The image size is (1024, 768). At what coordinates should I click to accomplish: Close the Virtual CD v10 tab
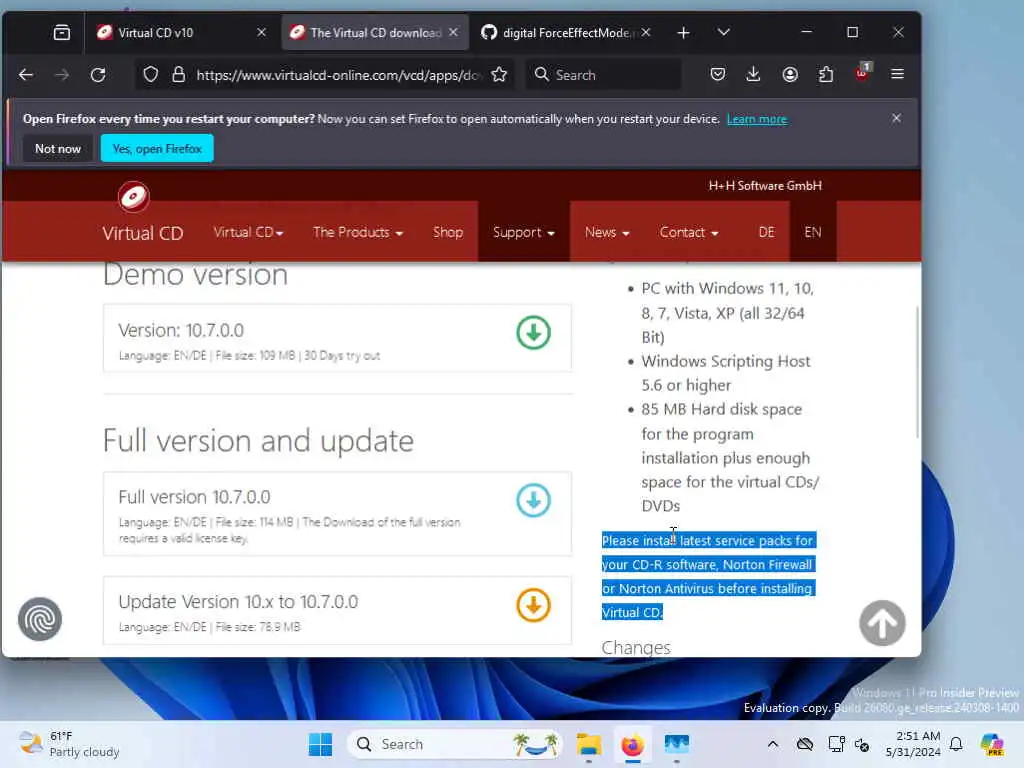[261, 32]
